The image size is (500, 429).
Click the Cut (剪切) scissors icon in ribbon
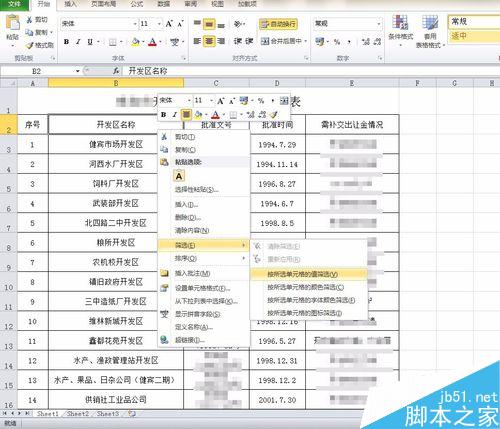[x=30, y=20]
